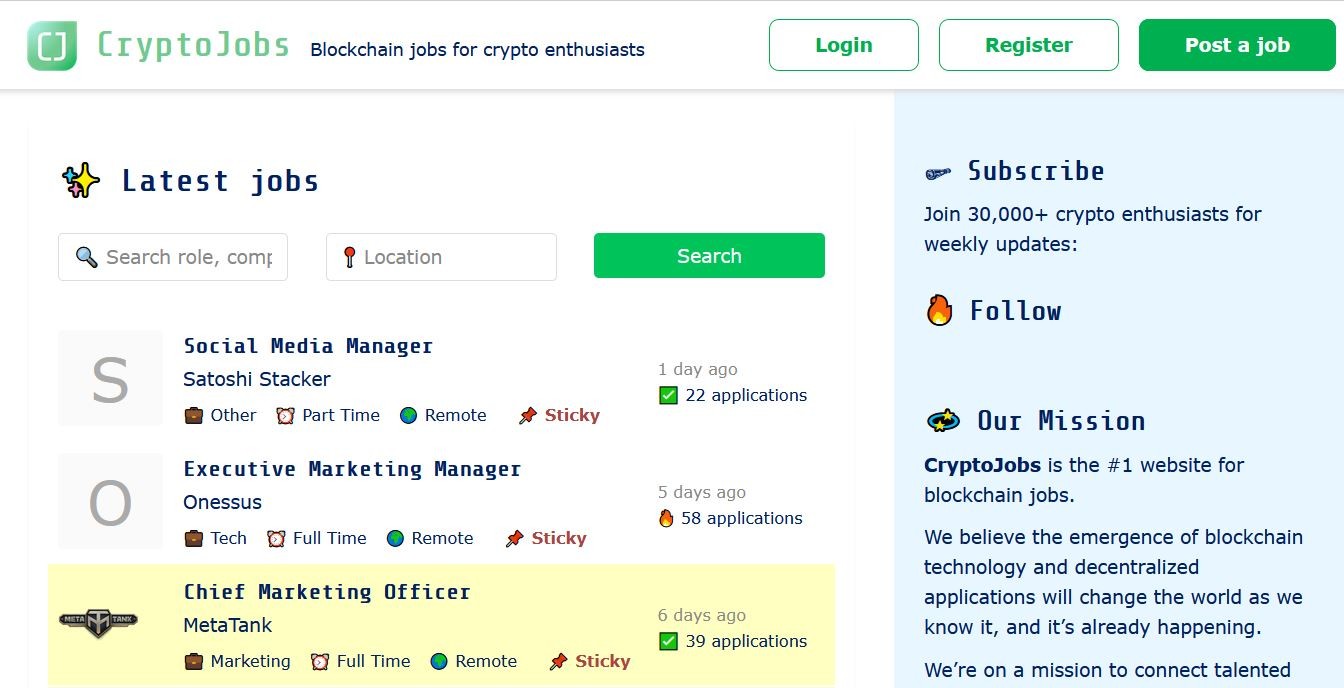The width and height of the screenshot is (1344, 688).
Task: Click the 58 applications text
Action: [x=741, y=518]
